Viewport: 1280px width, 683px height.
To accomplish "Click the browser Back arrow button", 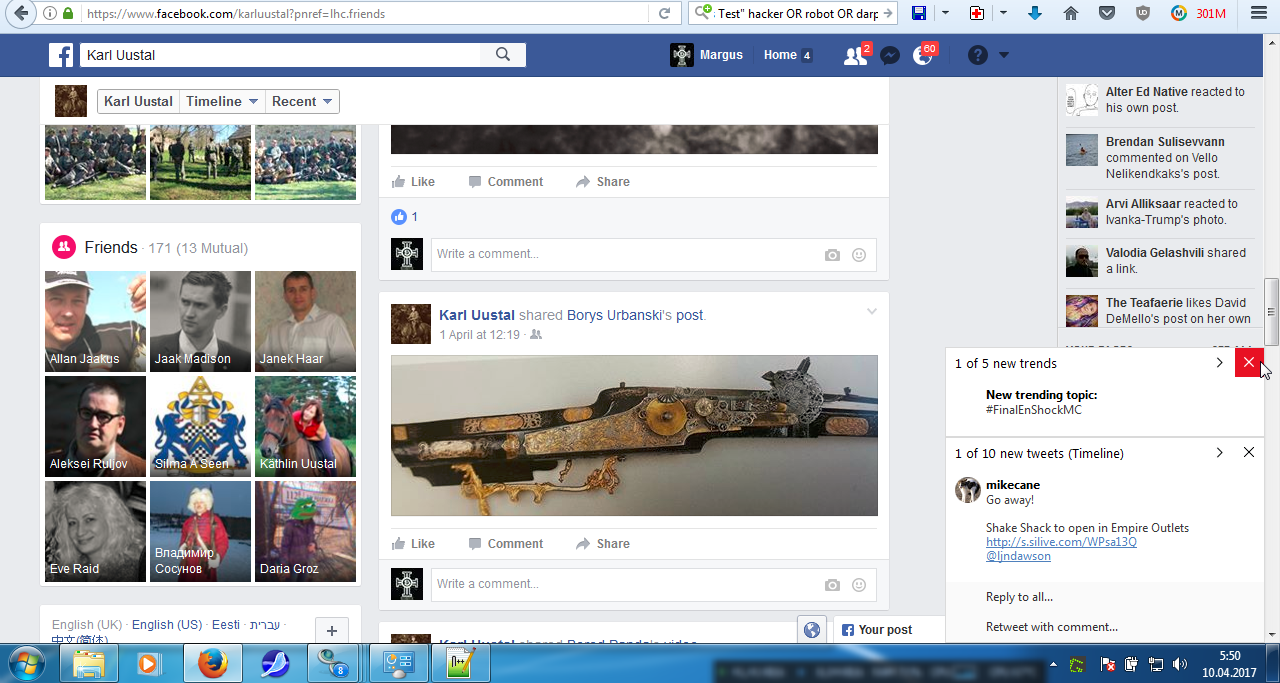I will (x=20, y=14).
